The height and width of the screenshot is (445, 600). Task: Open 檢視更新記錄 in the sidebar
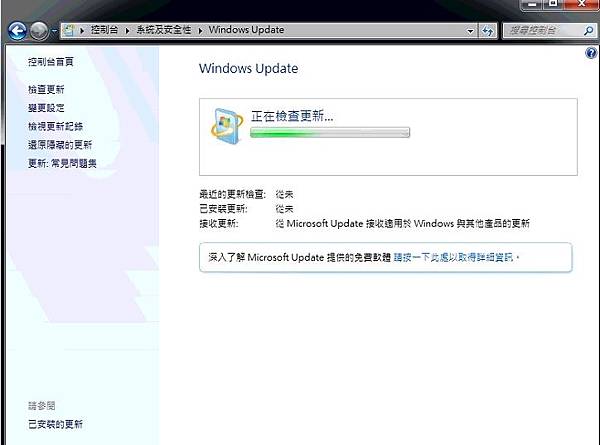(55, 126)
